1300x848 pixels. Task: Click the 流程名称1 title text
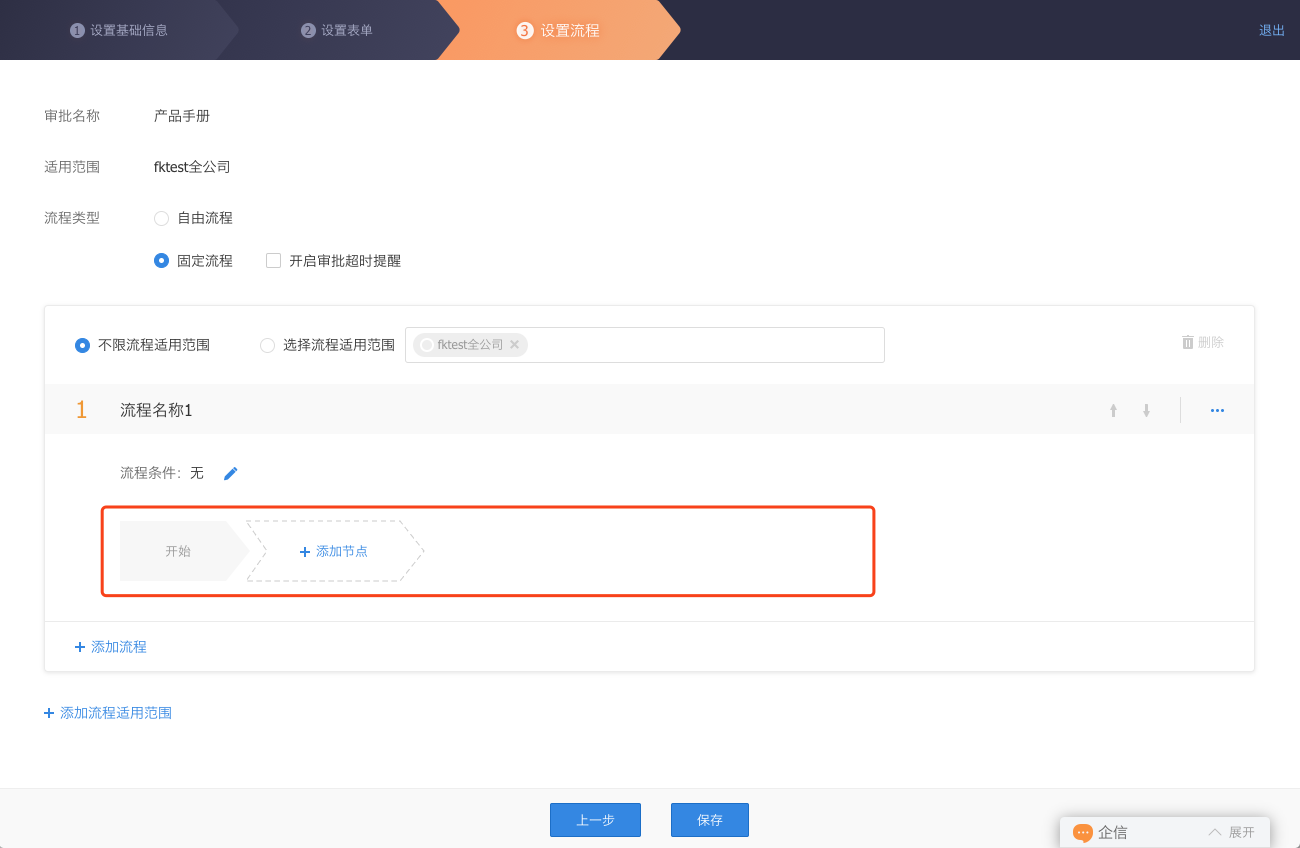[156, 410]
